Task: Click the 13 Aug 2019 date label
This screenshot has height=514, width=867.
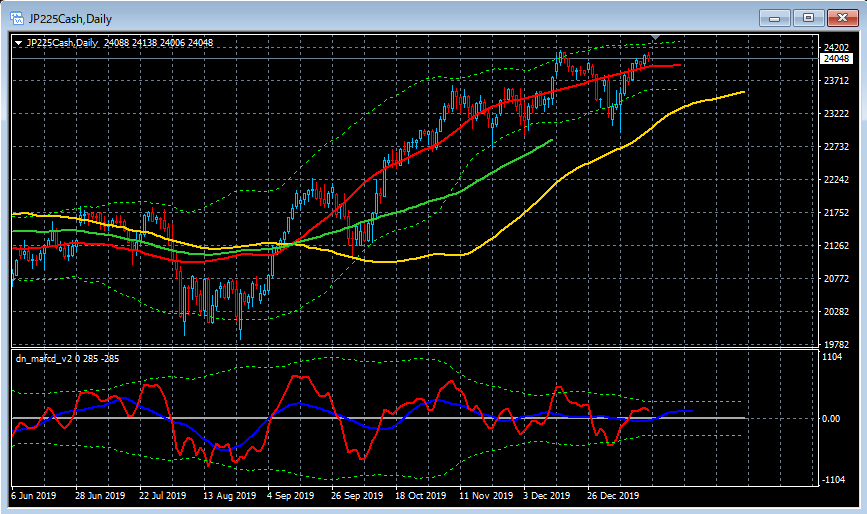Action: pos(229,496)
